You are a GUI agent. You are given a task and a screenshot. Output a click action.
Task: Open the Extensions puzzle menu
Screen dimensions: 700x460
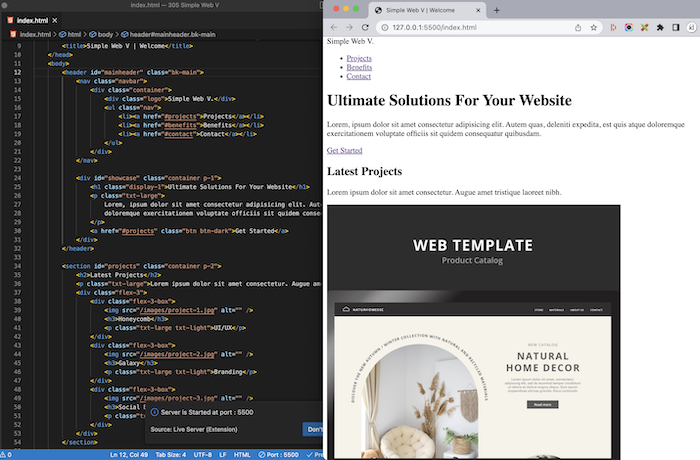(660, 27)
